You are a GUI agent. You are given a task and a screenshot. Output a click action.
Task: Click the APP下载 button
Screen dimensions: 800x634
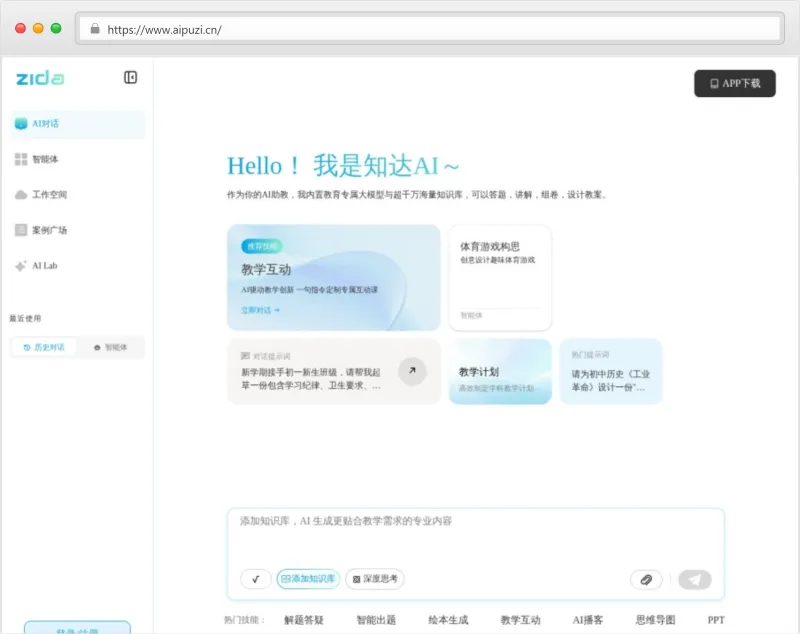tap(735, 84)
